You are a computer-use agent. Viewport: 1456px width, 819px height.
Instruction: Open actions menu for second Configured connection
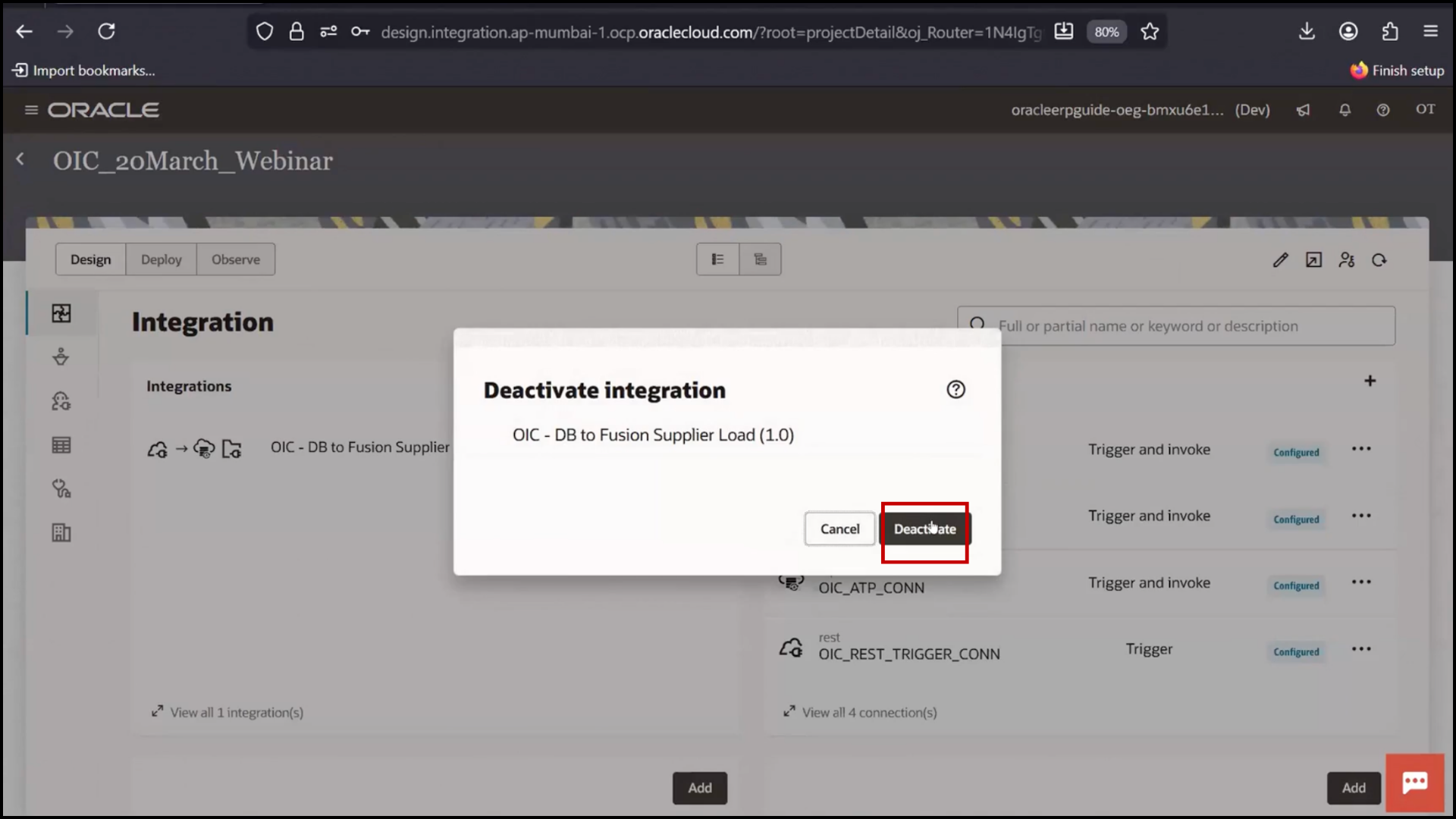[x=1361, y=516]
